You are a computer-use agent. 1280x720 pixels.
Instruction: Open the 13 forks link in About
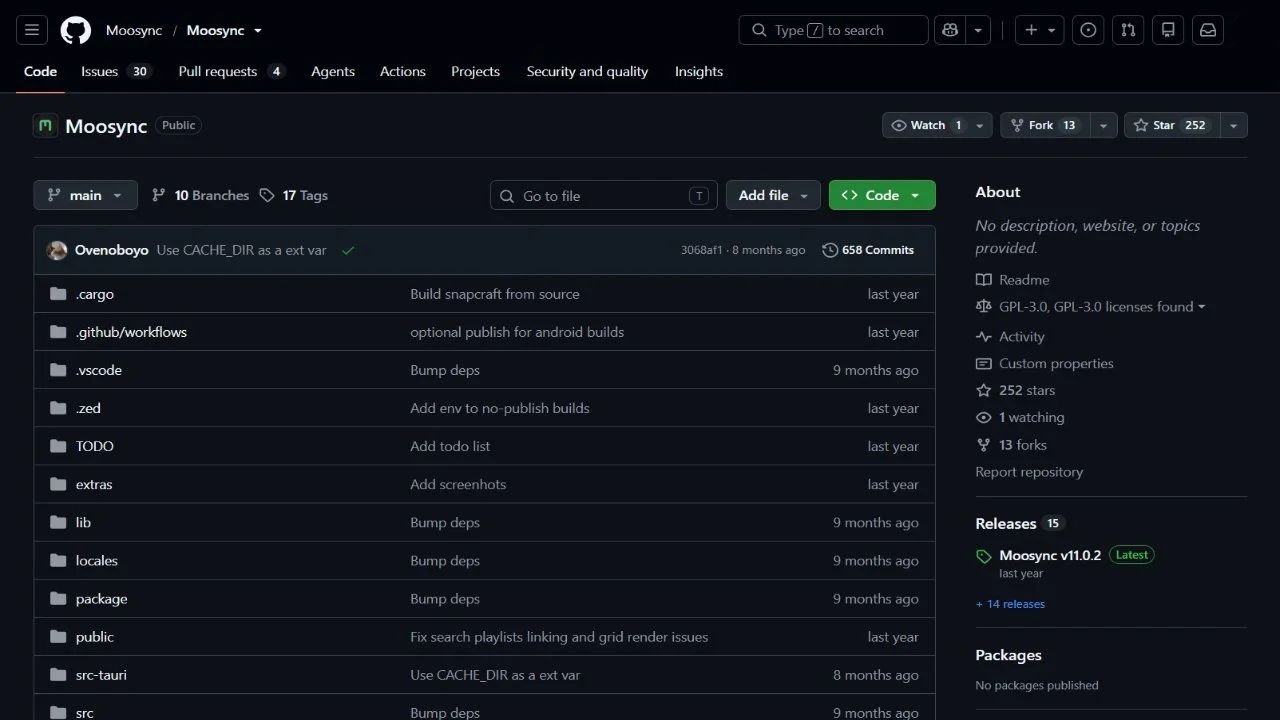1023,445
